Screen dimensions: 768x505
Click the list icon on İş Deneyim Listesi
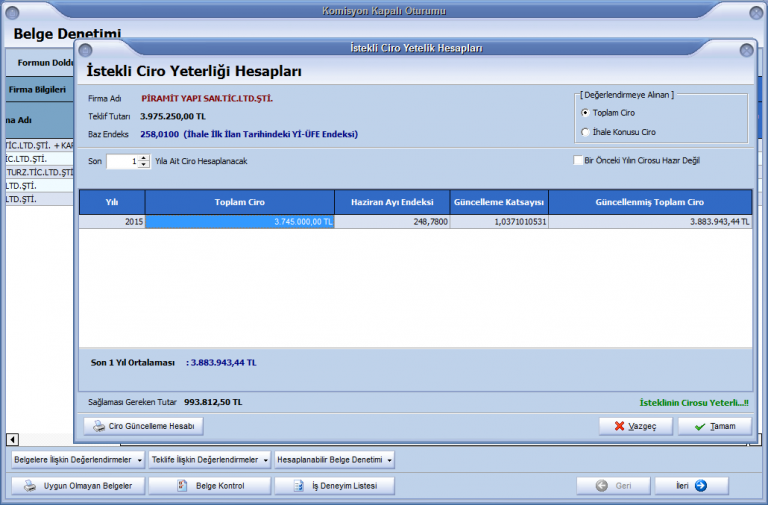point(295,486)
